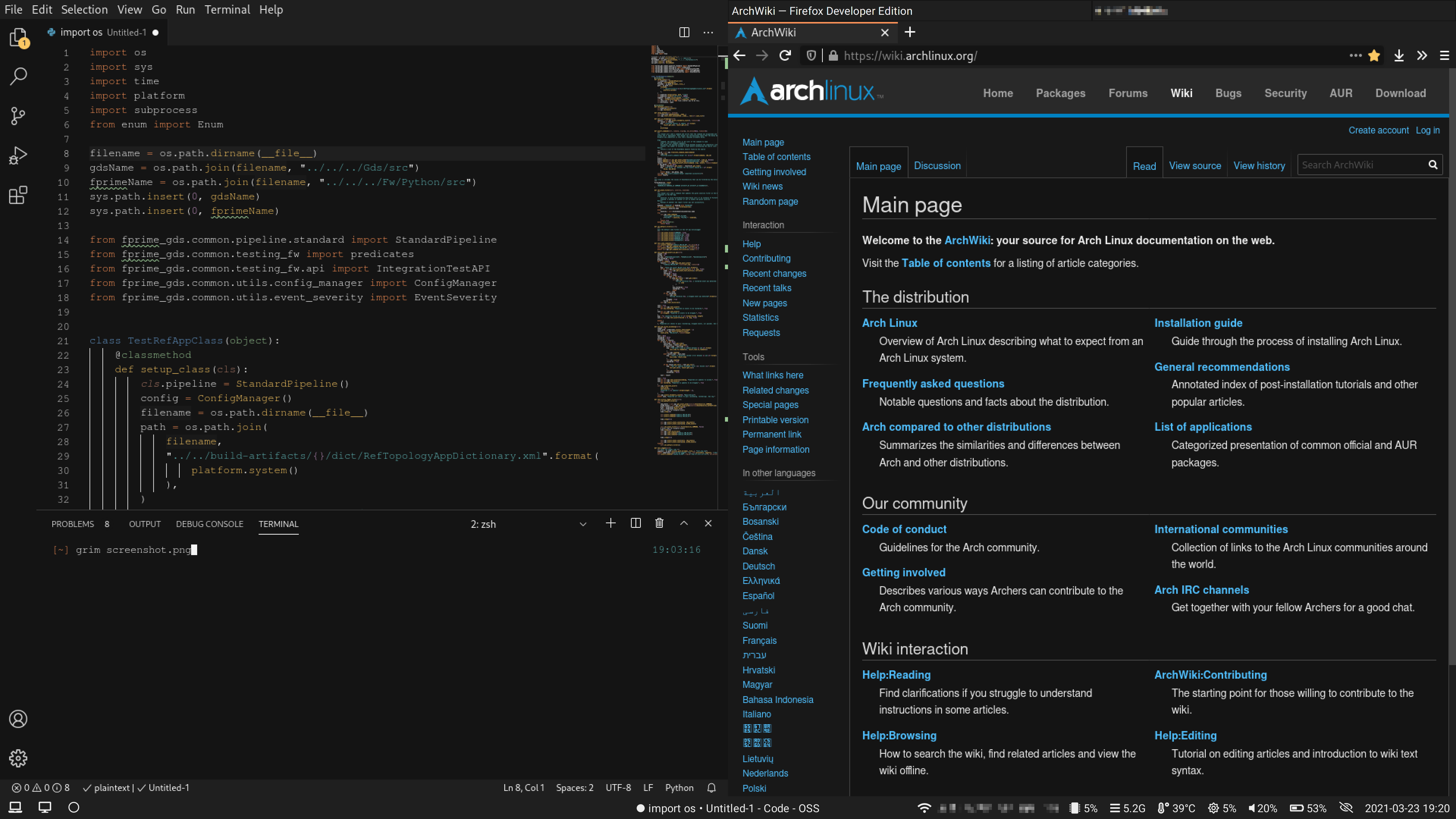Open the Accounts menu icon
The width and height of the screenshot is (1456, 819).
[18, 719]
